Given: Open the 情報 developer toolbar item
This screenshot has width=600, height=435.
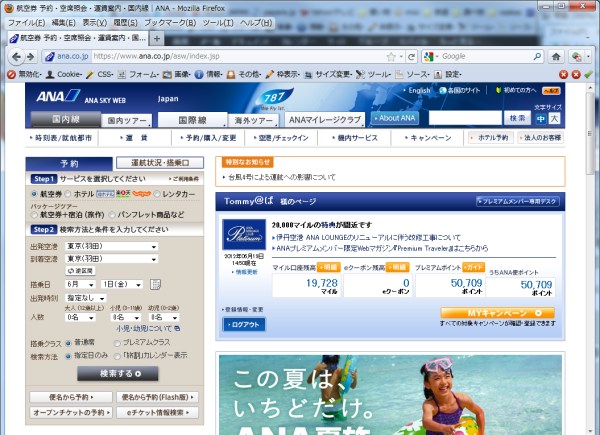Looking at the screenshot, I should tap(209, 74).
